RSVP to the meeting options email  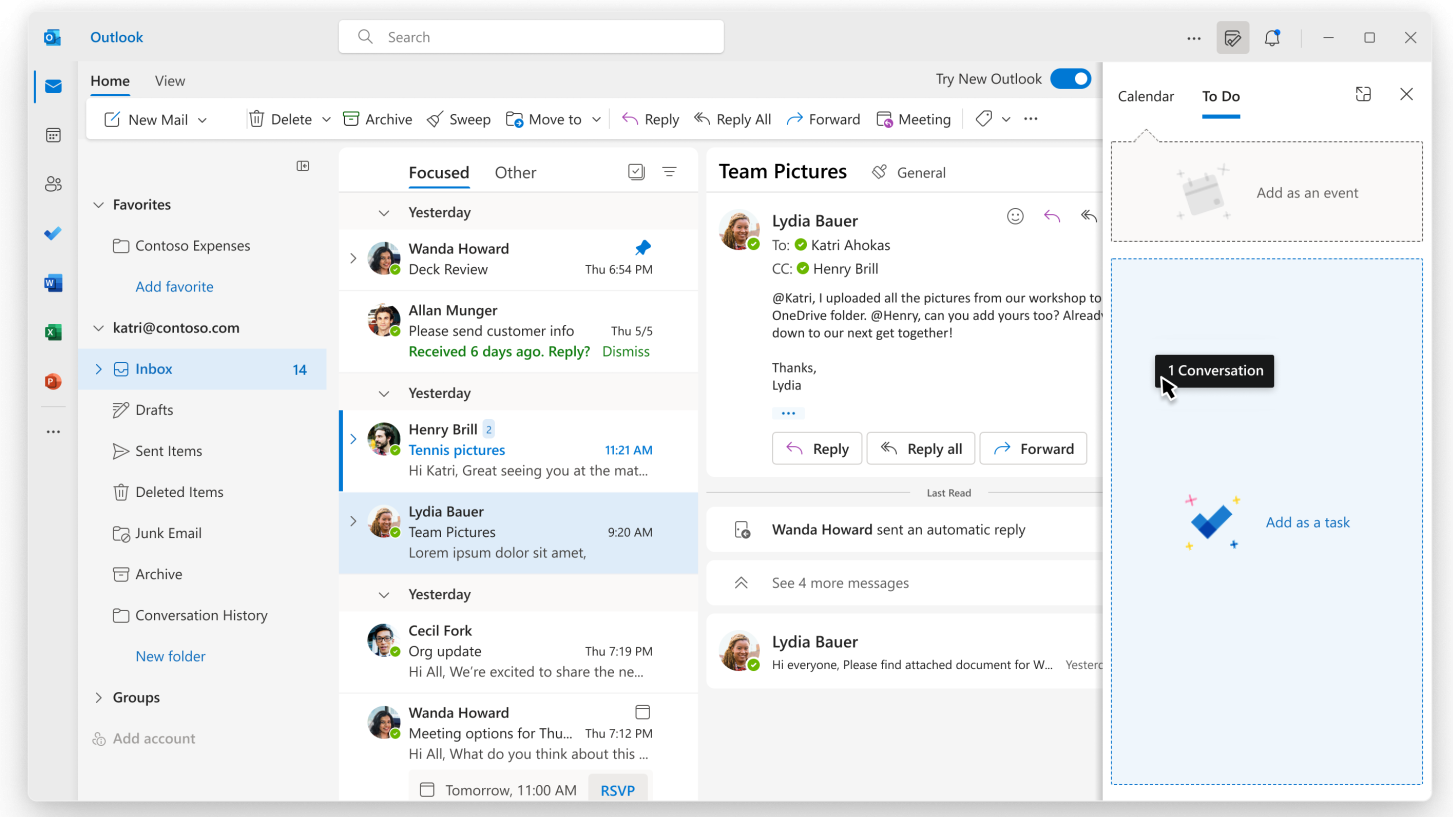pos(618,790)
